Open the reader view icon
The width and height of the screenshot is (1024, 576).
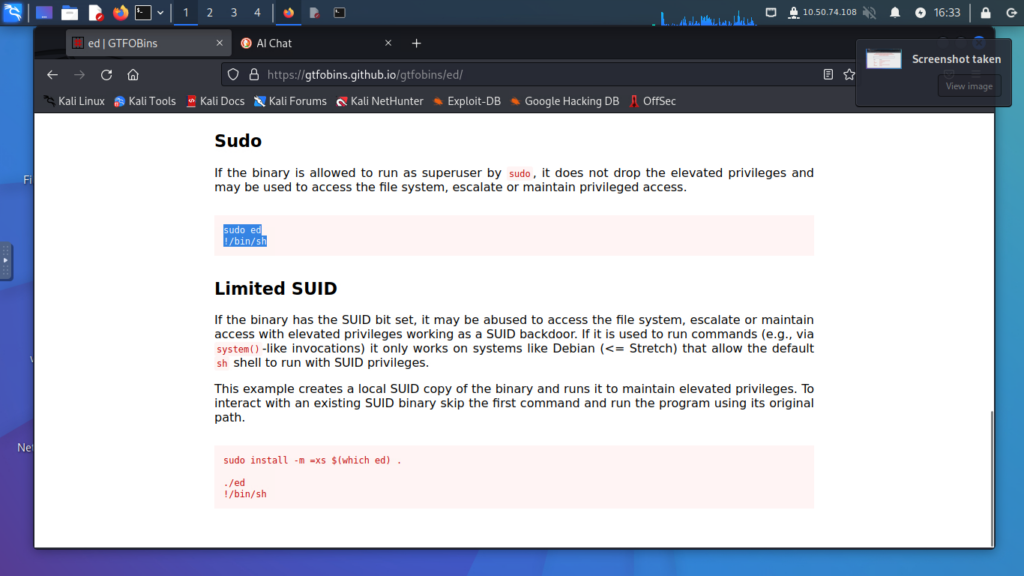(x=828, y=75)
